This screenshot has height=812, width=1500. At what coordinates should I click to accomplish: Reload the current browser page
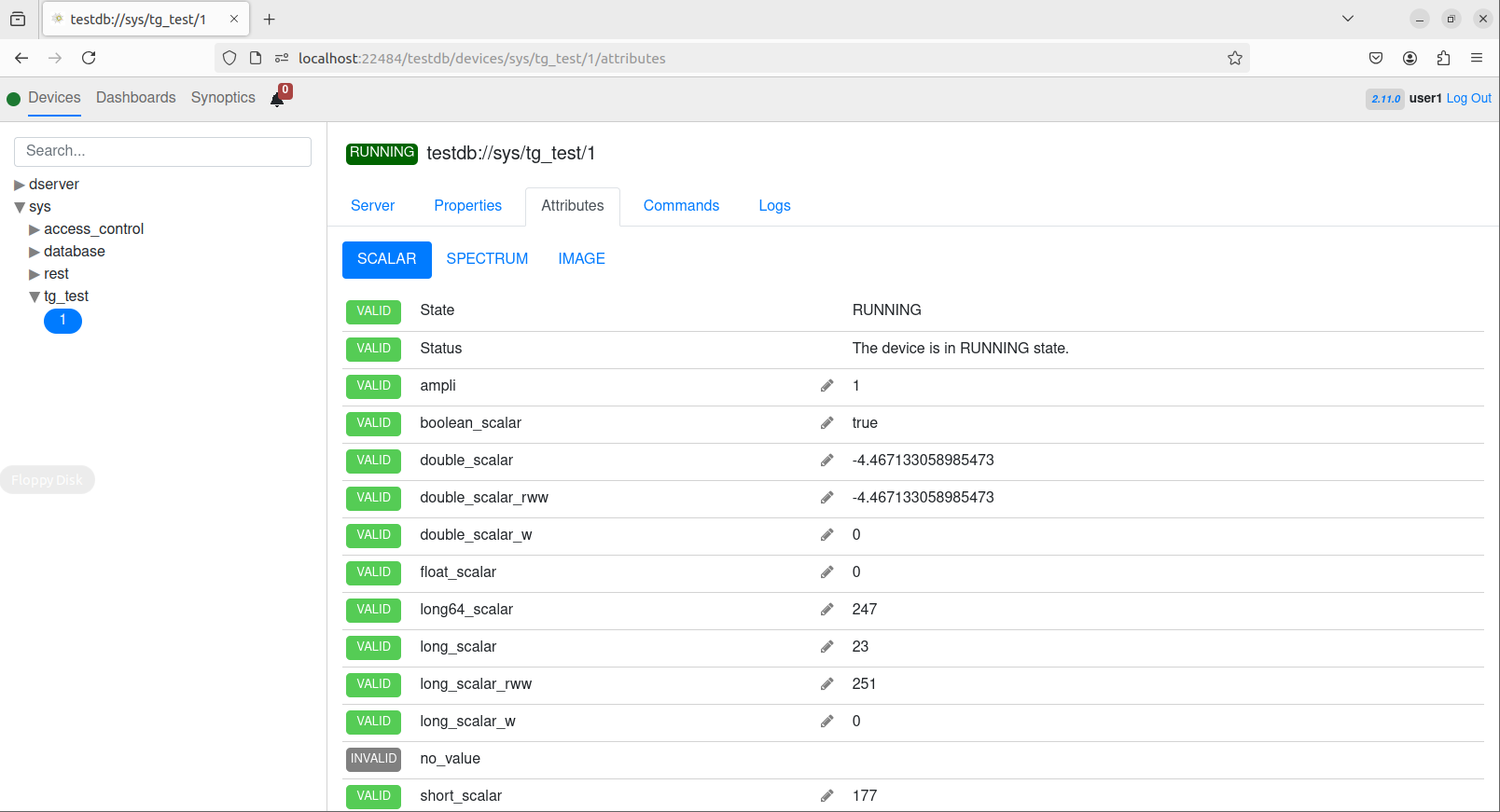(89, 58)
